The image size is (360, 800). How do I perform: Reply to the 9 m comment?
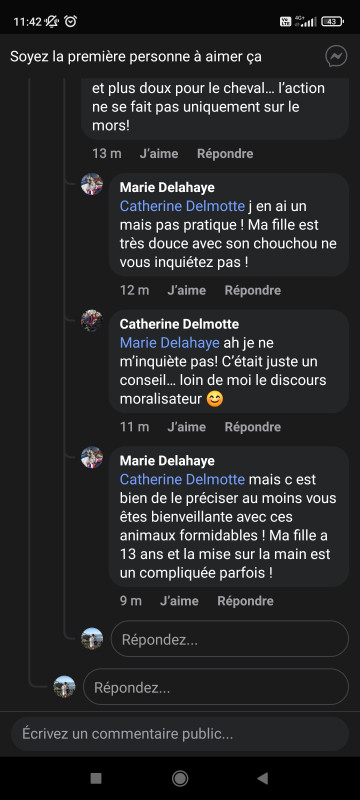coord(245,601)
